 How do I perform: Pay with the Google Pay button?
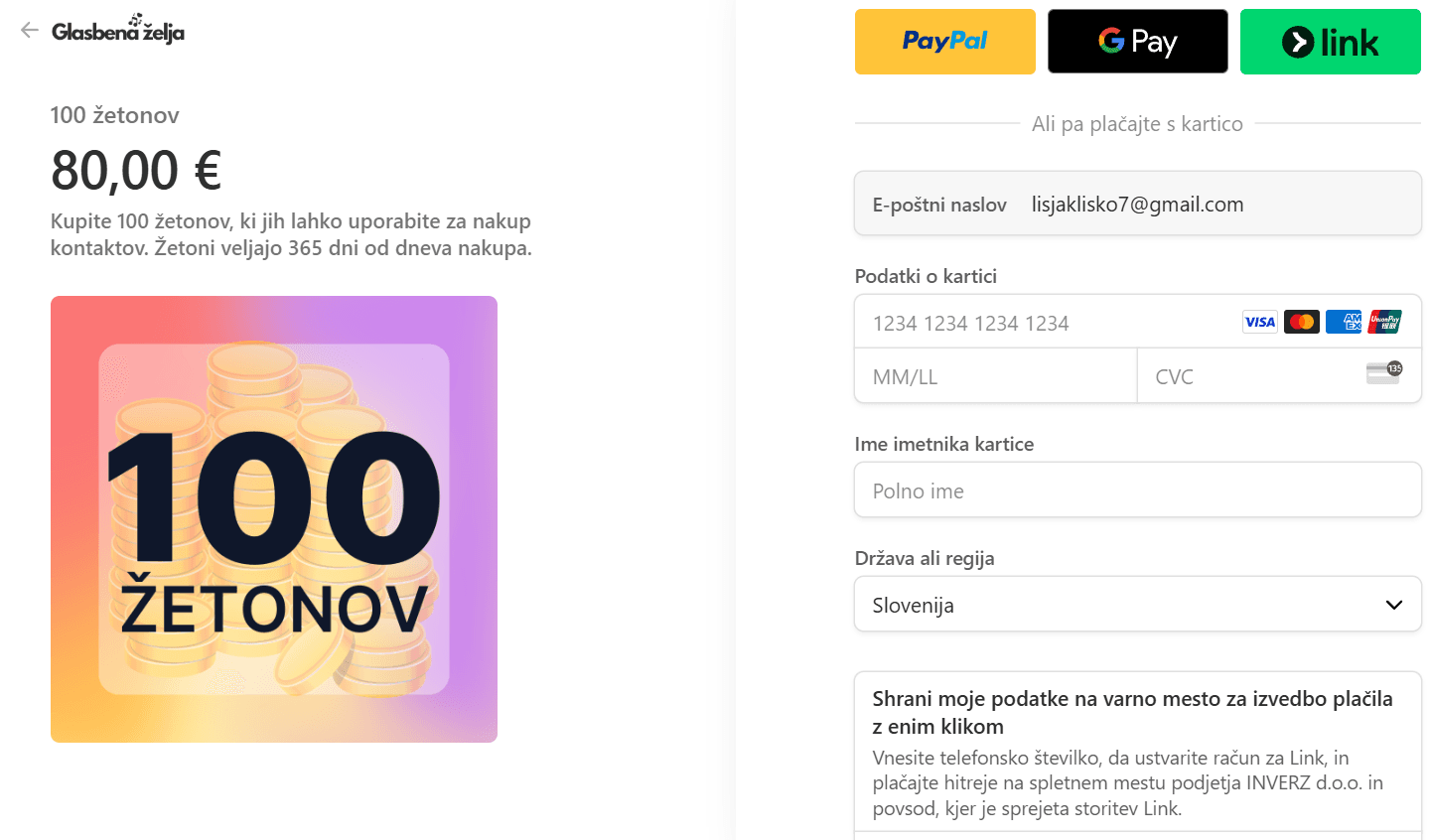[1137, 42]
